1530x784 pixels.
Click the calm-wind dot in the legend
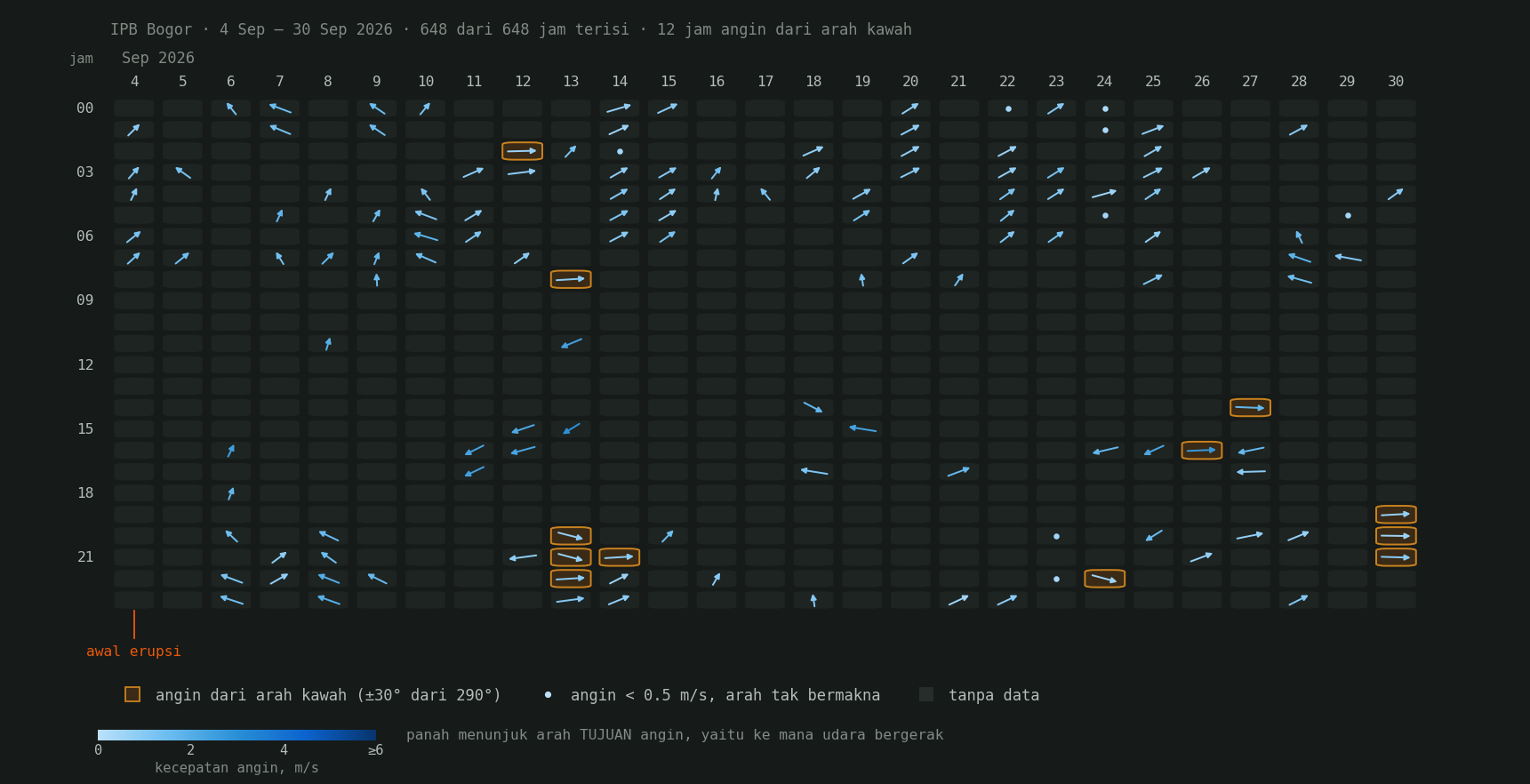tap(548, 694)
